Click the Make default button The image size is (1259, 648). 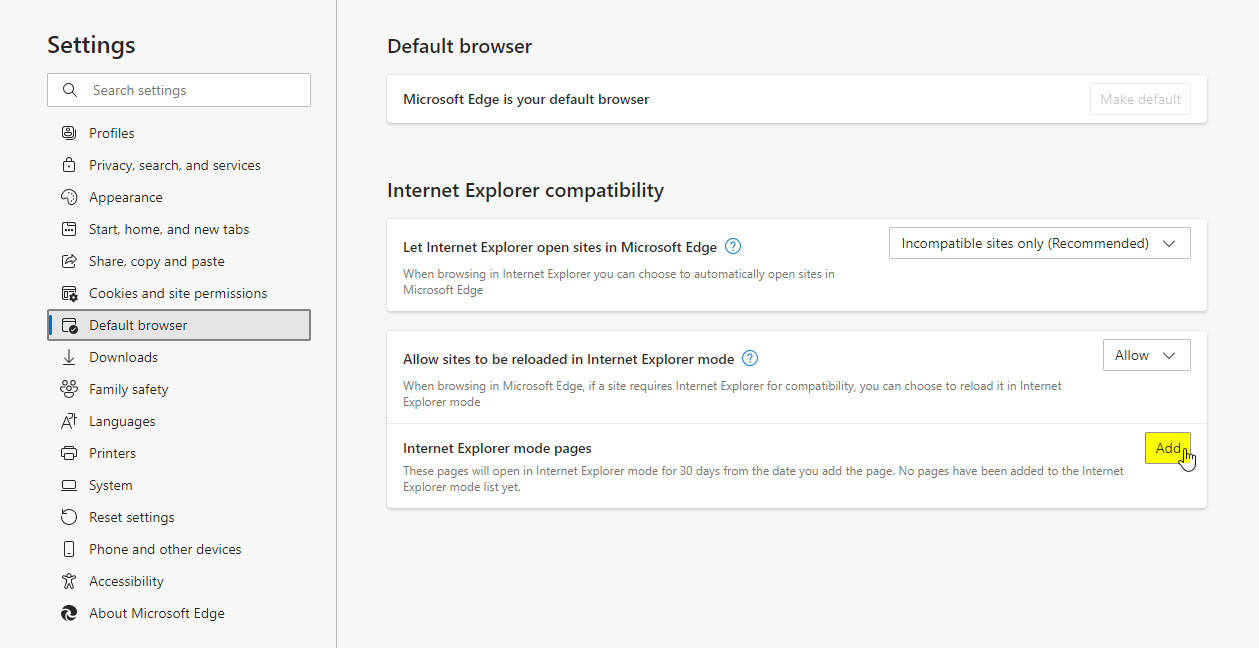(x=1140, y=99)
